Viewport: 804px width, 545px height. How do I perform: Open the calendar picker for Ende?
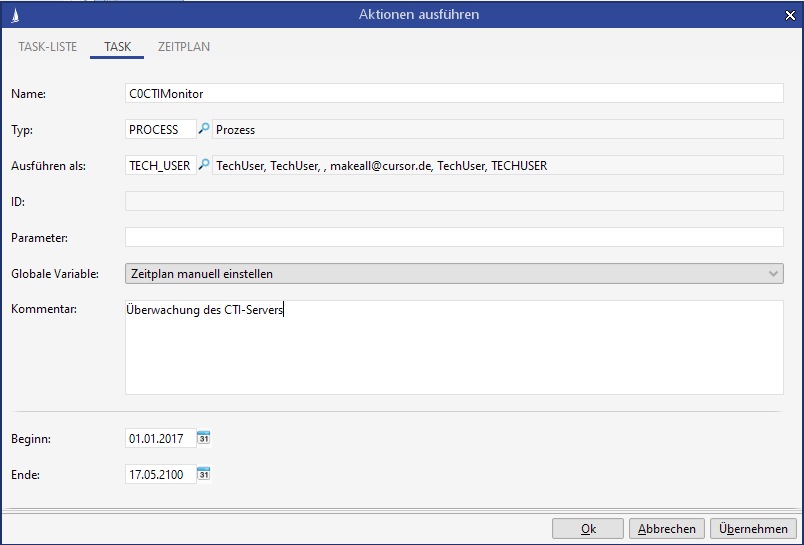(204, 474)
